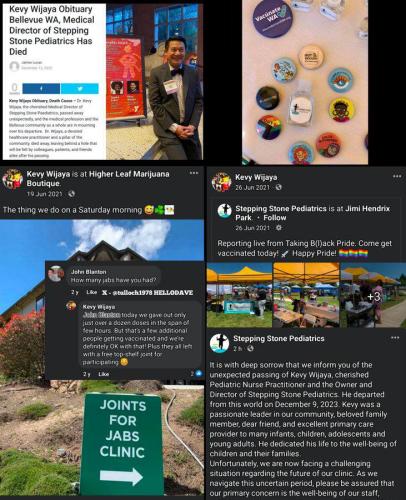Open the Kevy Wijaya obituary article headline
Screen dimensions: 406x500
(52, 30)
